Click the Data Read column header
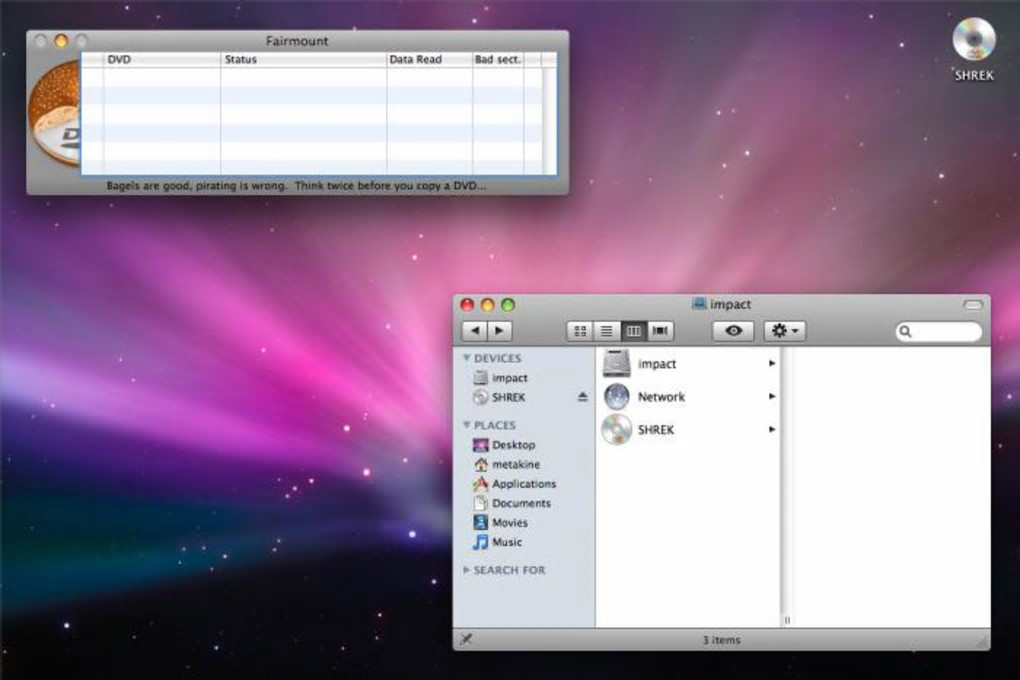 click(429, 59)
